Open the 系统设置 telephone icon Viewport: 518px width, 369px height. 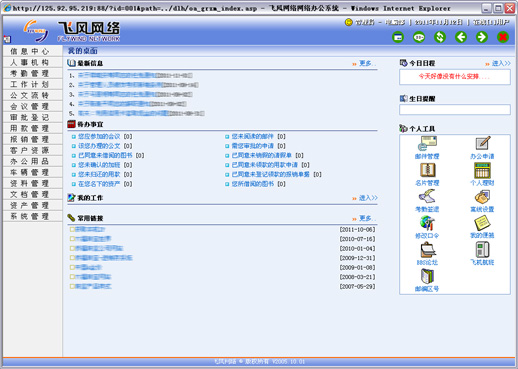(x=482, y=197)
